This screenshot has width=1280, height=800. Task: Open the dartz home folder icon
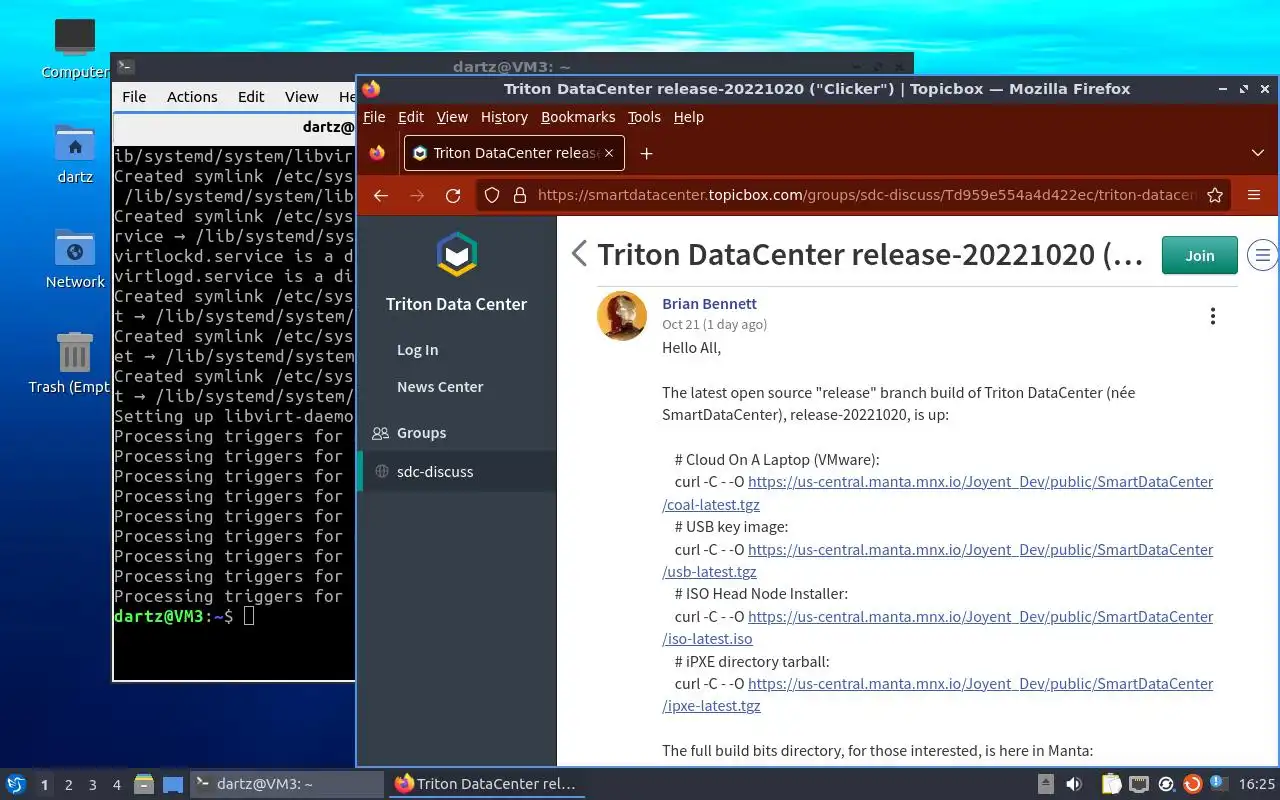75,144
